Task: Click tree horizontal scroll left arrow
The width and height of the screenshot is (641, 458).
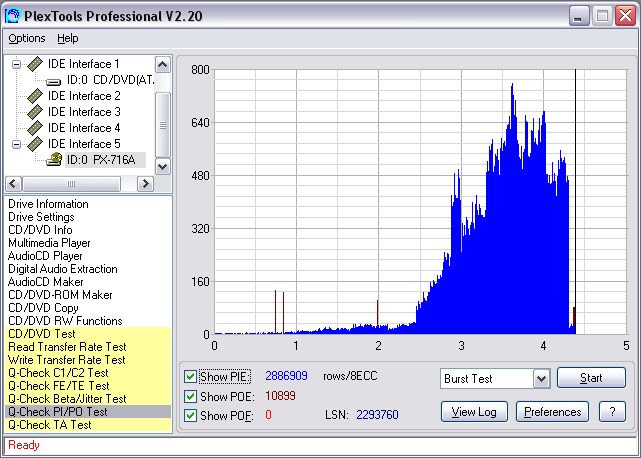Action: pos(13,184)
